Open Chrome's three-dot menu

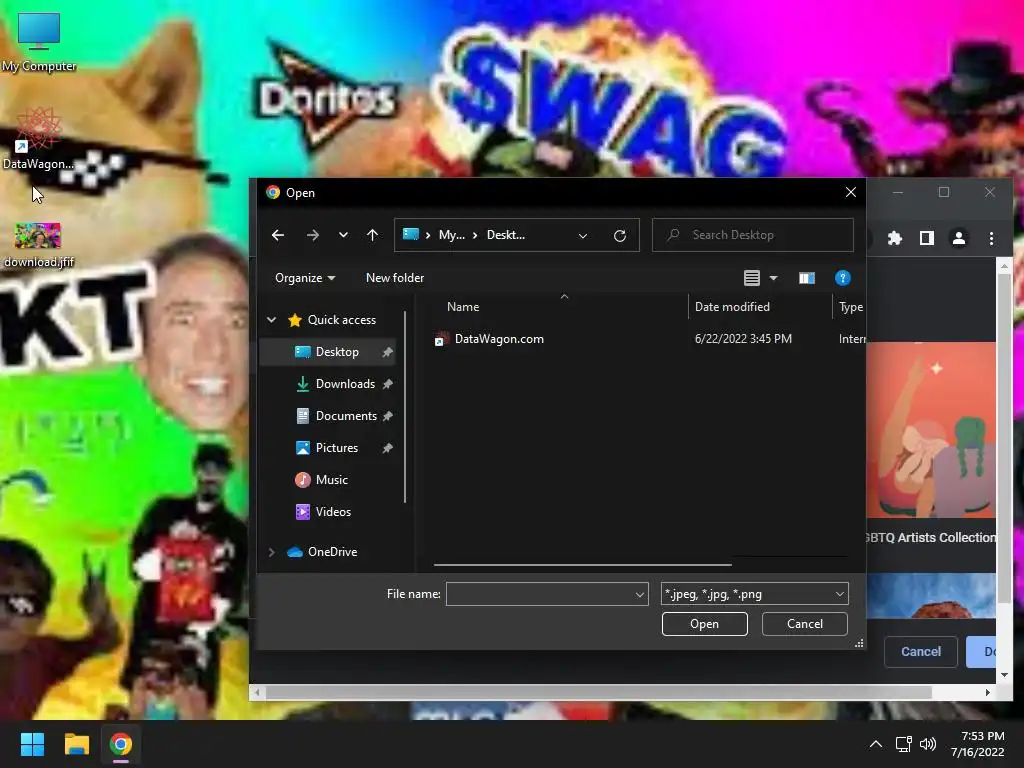tap(991, 238)
